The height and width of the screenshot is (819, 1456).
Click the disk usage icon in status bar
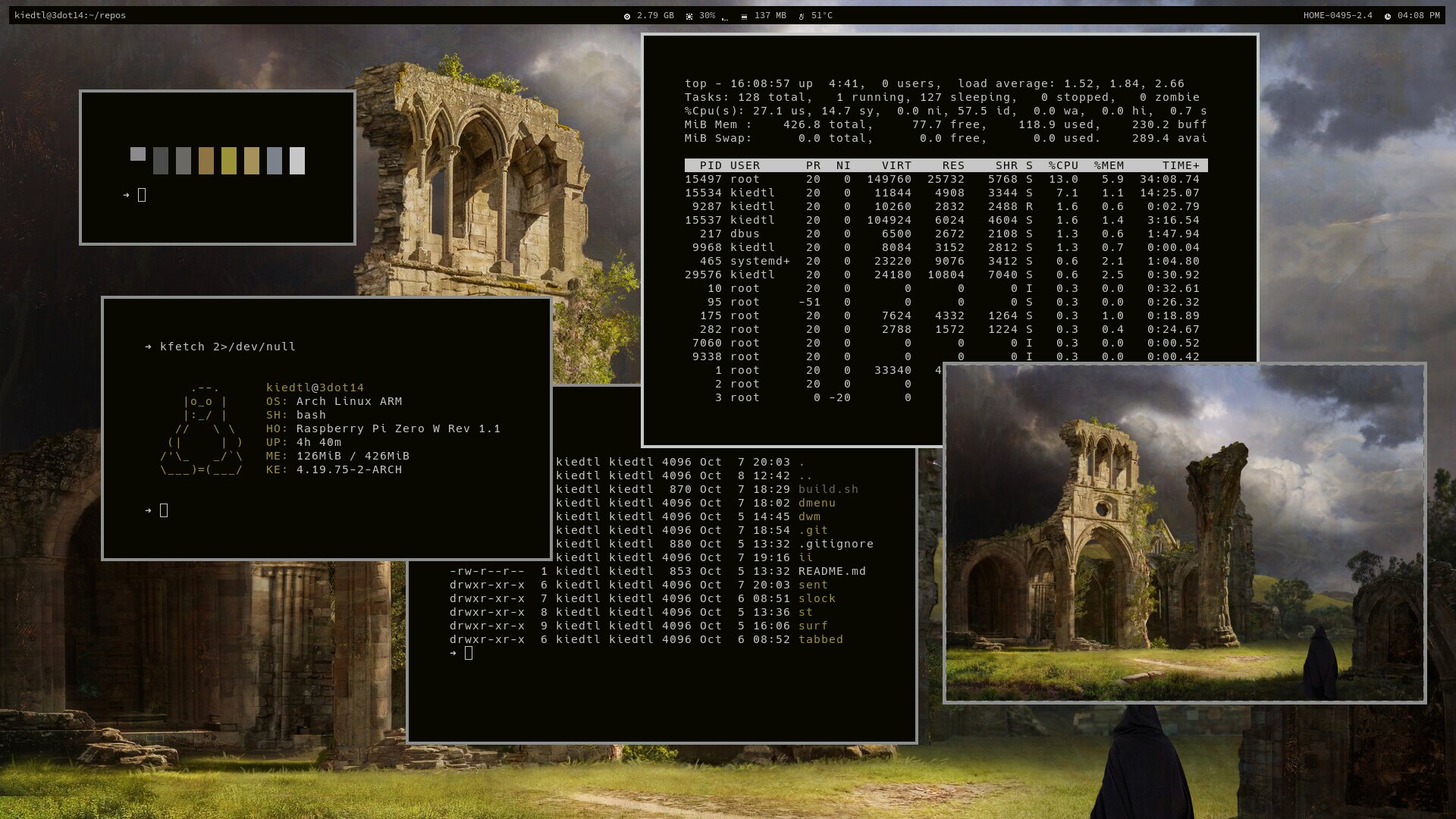pyautogui.click(x=627, y=16)
